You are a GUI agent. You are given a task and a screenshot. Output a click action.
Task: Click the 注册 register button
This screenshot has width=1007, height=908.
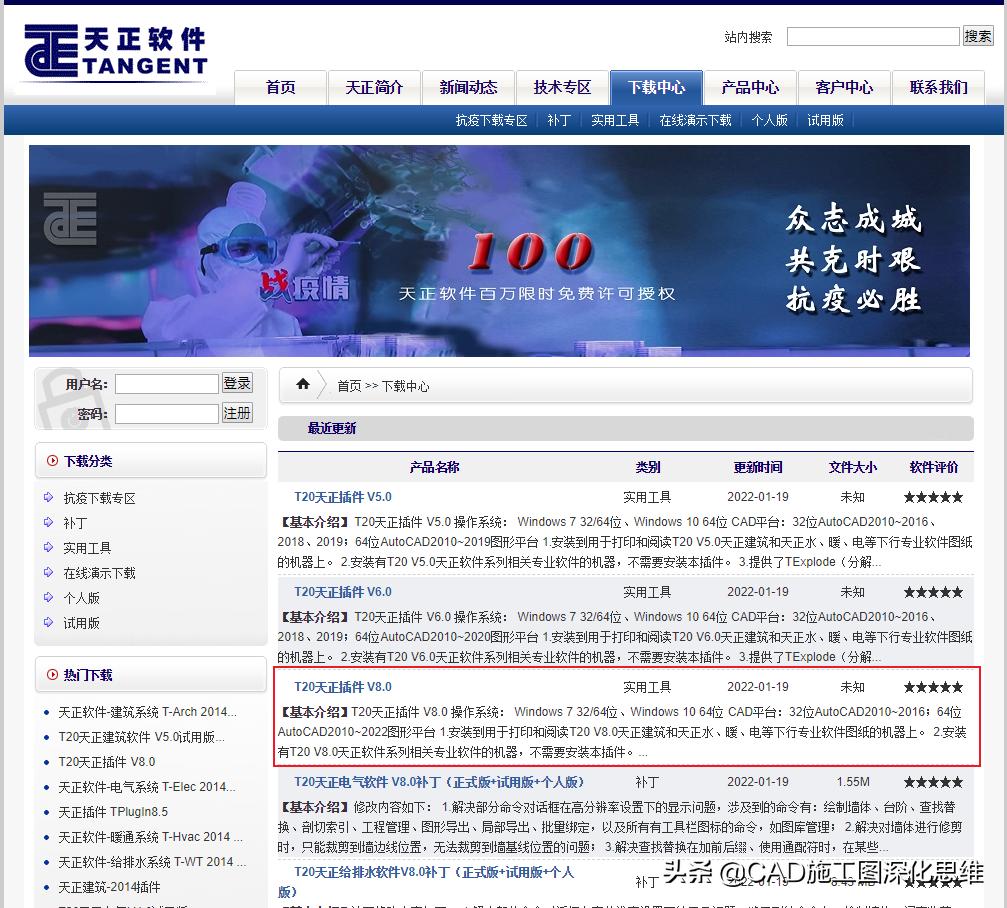coord(237,412)
